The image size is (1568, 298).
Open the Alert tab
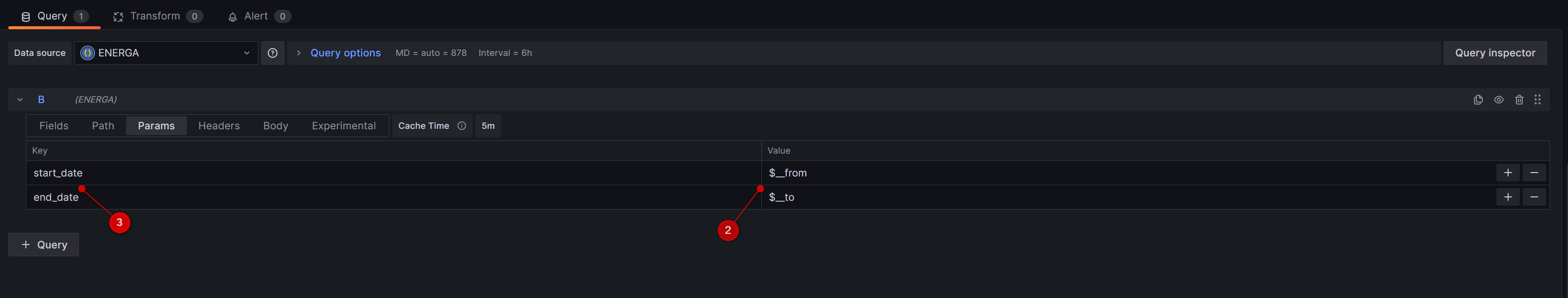(x=255, y=16)
